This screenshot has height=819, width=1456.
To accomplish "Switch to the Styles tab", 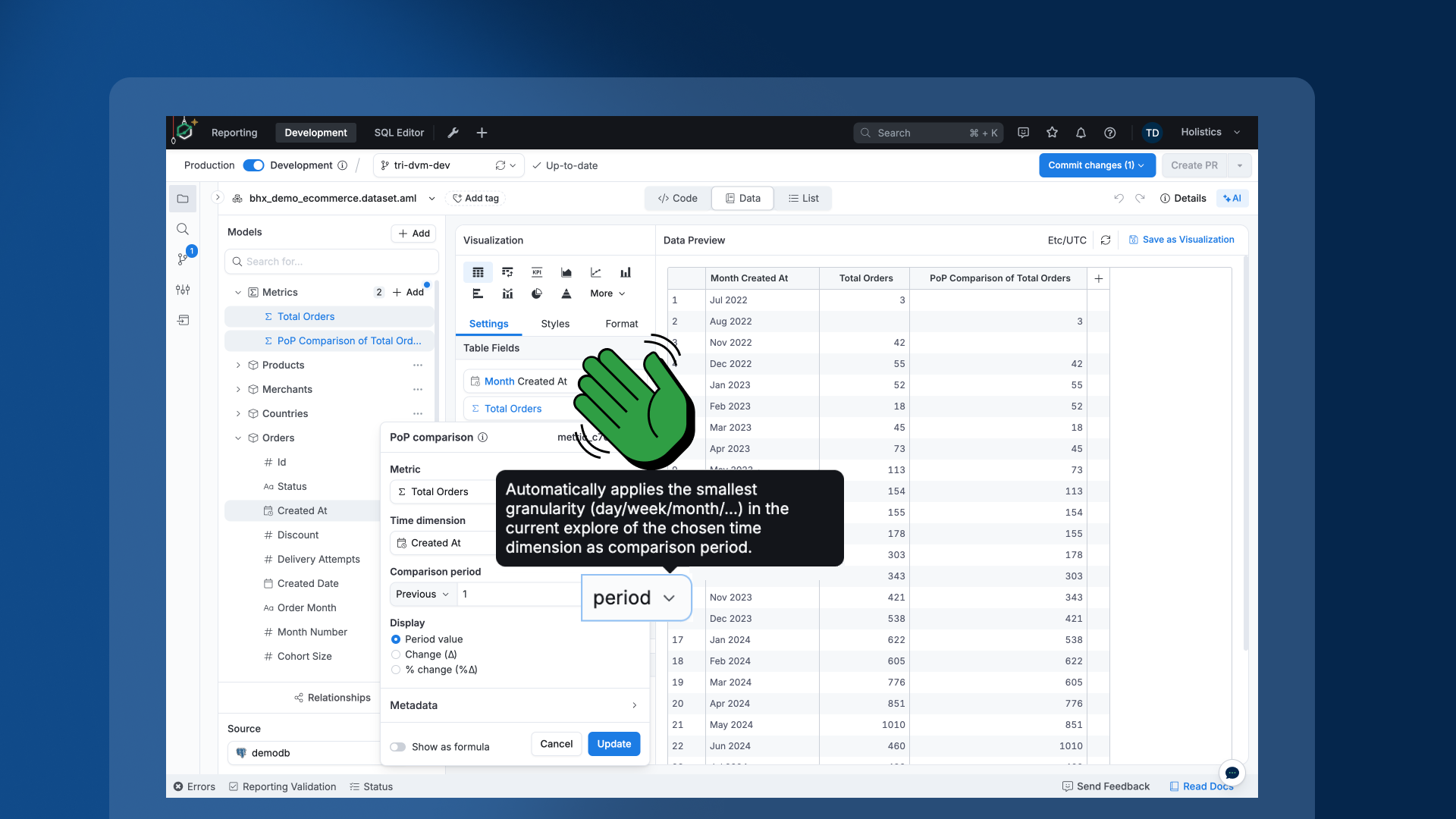I will click(x=554, y=324).
